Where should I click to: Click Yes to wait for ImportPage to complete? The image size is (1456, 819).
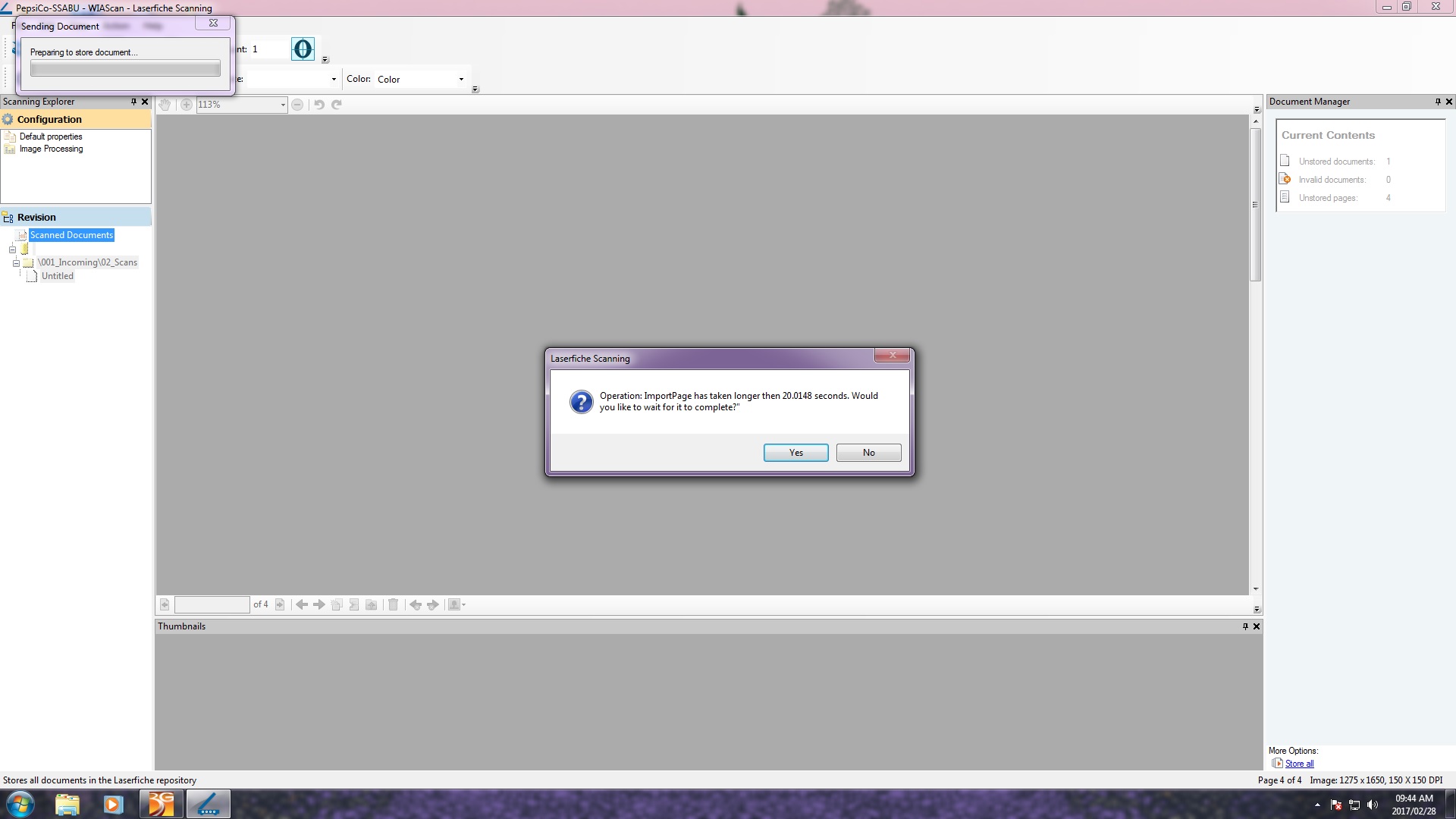click(x=795, y=452)
